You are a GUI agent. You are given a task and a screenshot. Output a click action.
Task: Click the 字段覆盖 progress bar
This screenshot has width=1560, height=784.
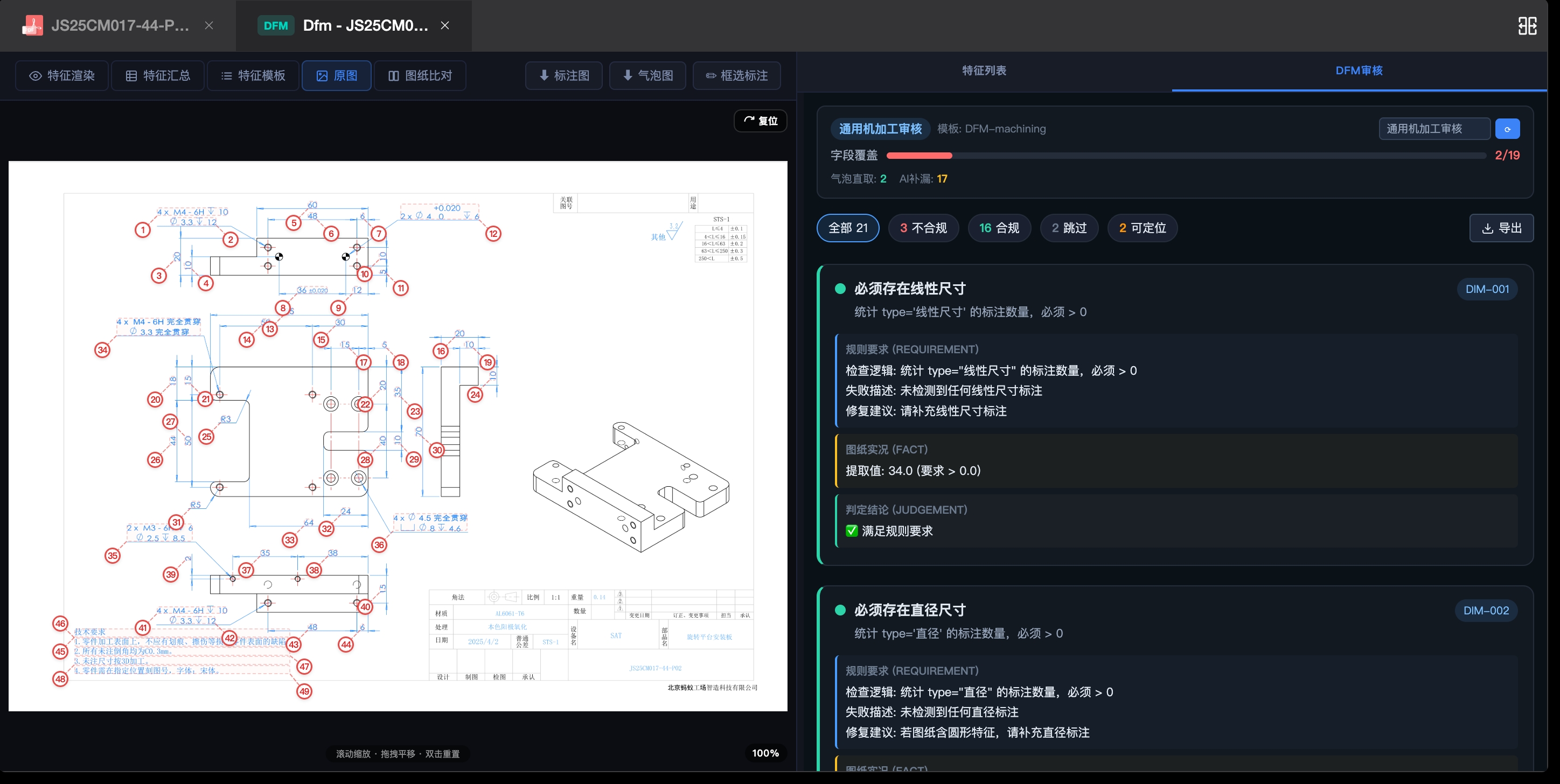(x=1186, y=156)
